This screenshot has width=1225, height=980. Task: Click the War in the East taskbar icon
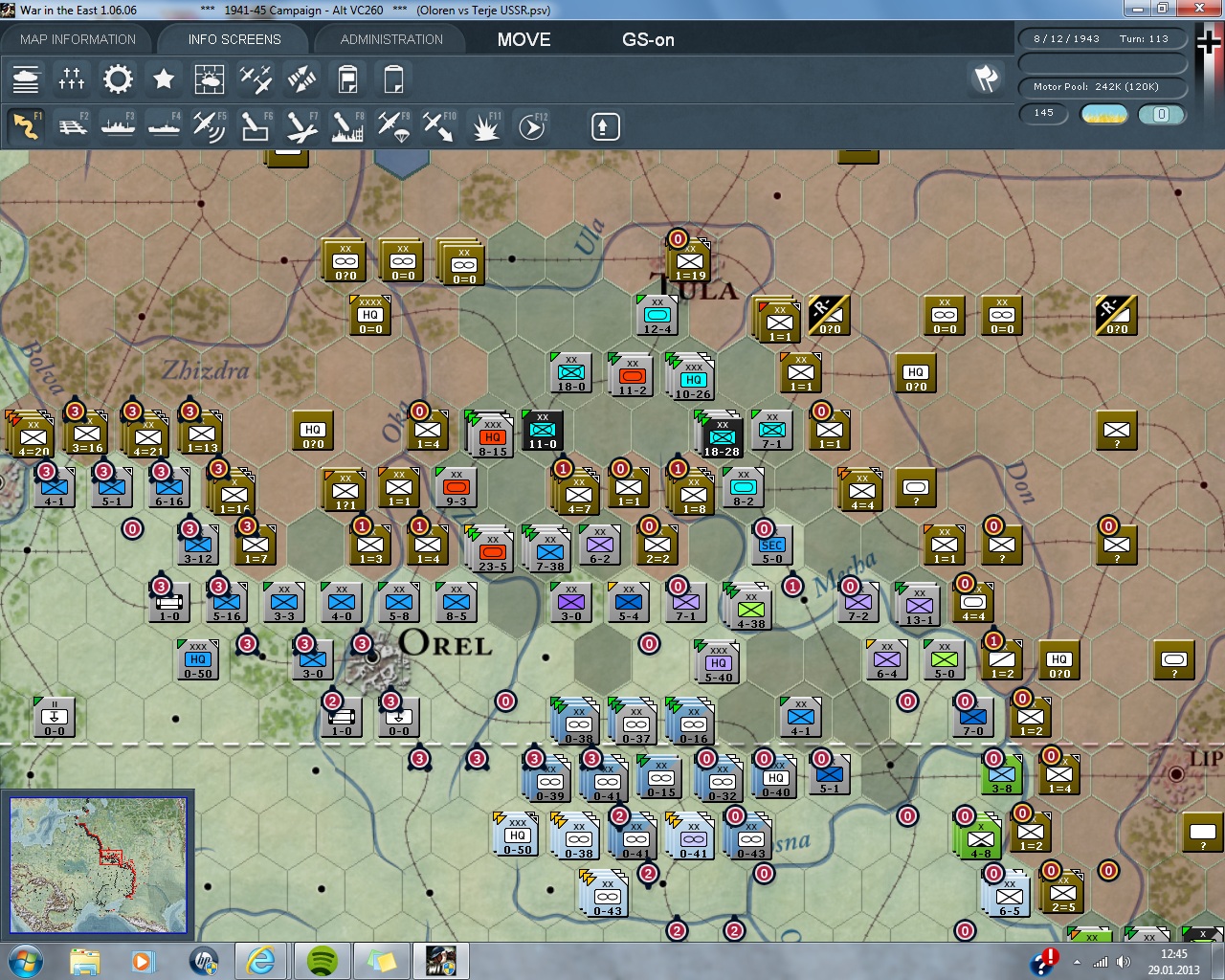(441, 961)
